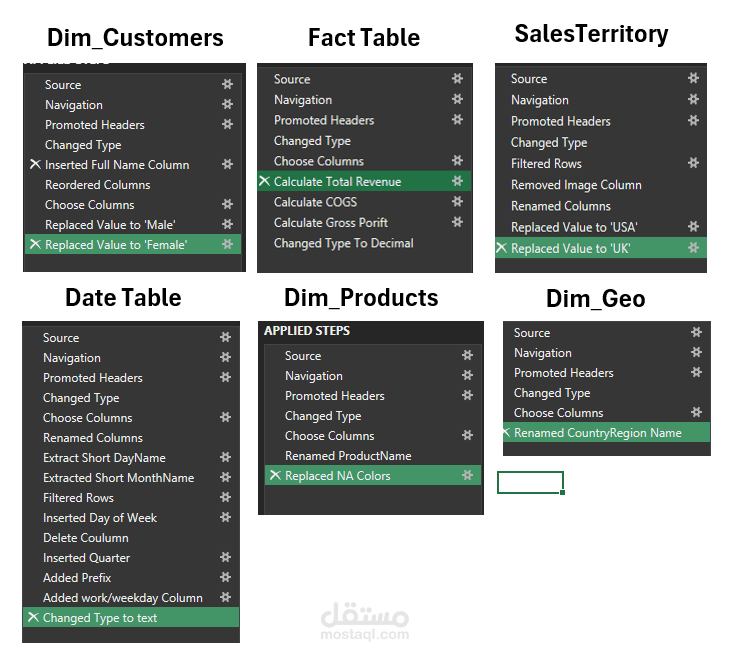The width and height of the screenshot is (731, 655).
Task: Select the Removed Image Column step
Action: pos(576,185)
